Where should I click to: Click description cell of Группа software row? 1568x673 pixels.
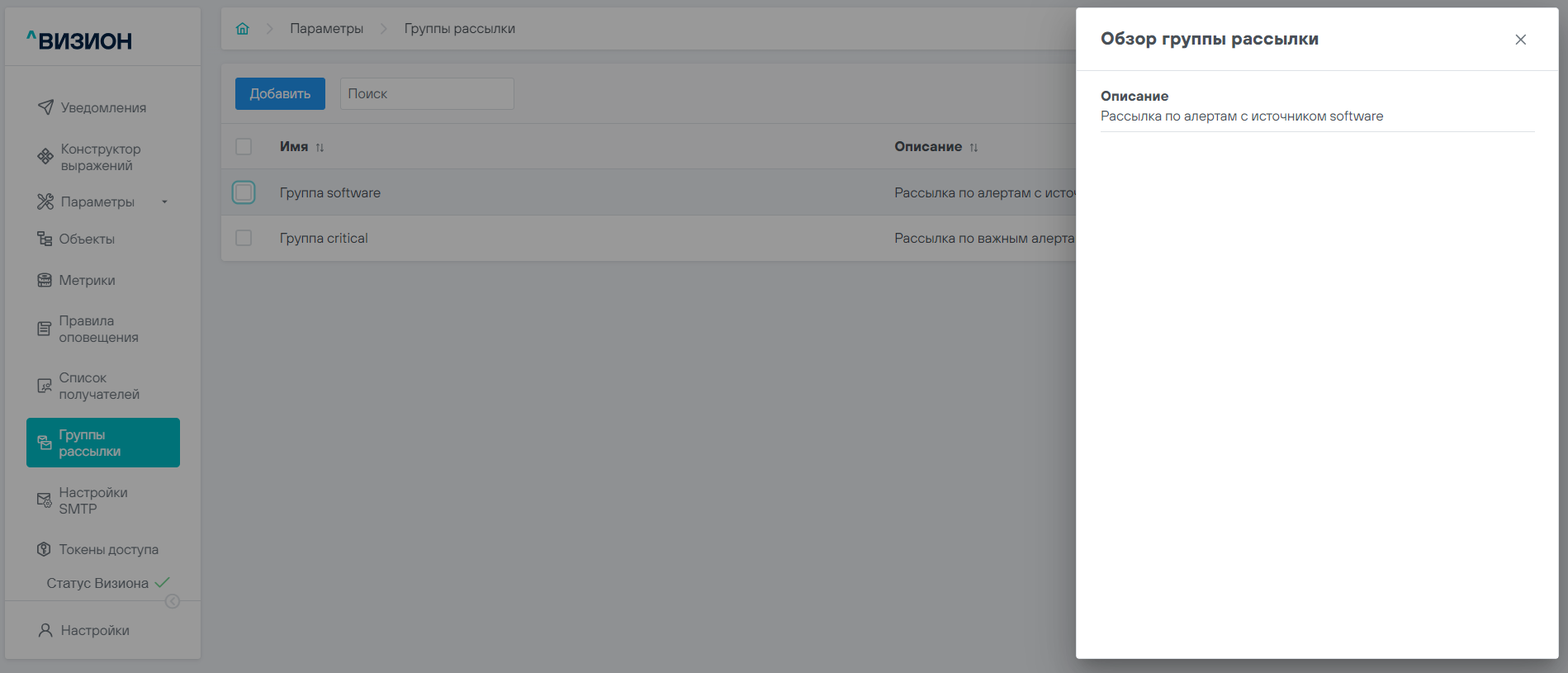pos(984,192)
